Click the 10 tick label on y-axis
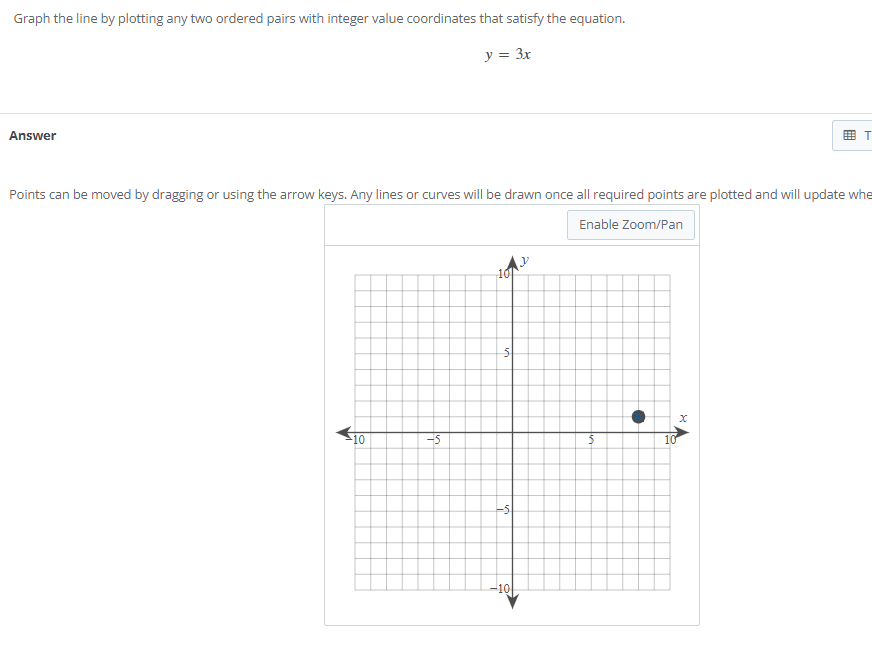Image resolution: width=872 pixels, height=669 pixels. 502,272
